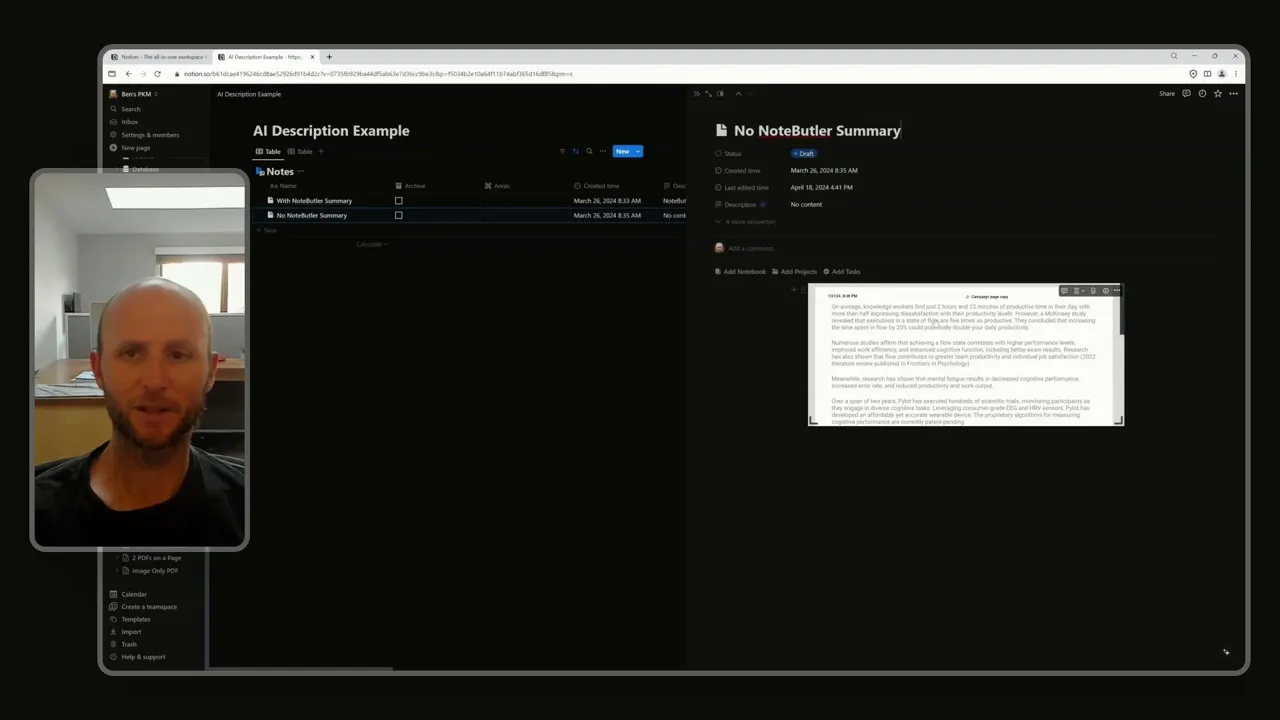The width and height of the screenshot is (1280, 720).
Task: Click Add Tasks button
Action: (843, 272)
